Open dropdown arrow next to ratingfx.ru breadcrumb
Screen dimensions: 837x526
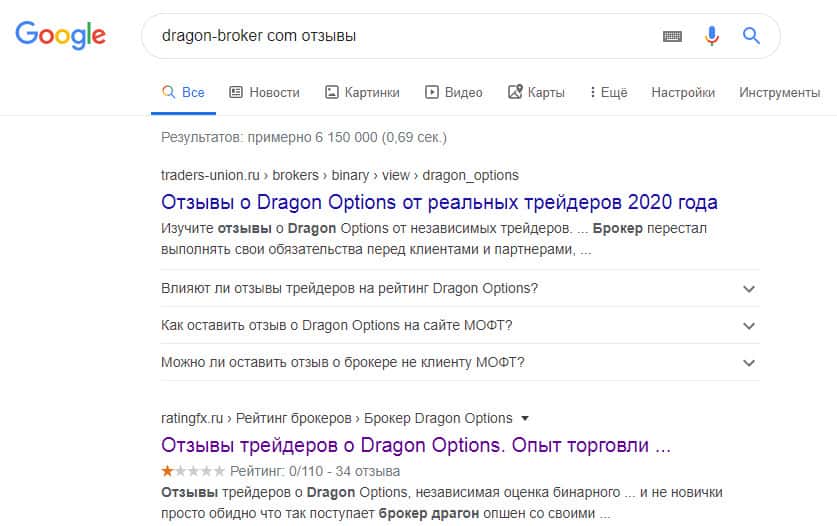(526, 418)
